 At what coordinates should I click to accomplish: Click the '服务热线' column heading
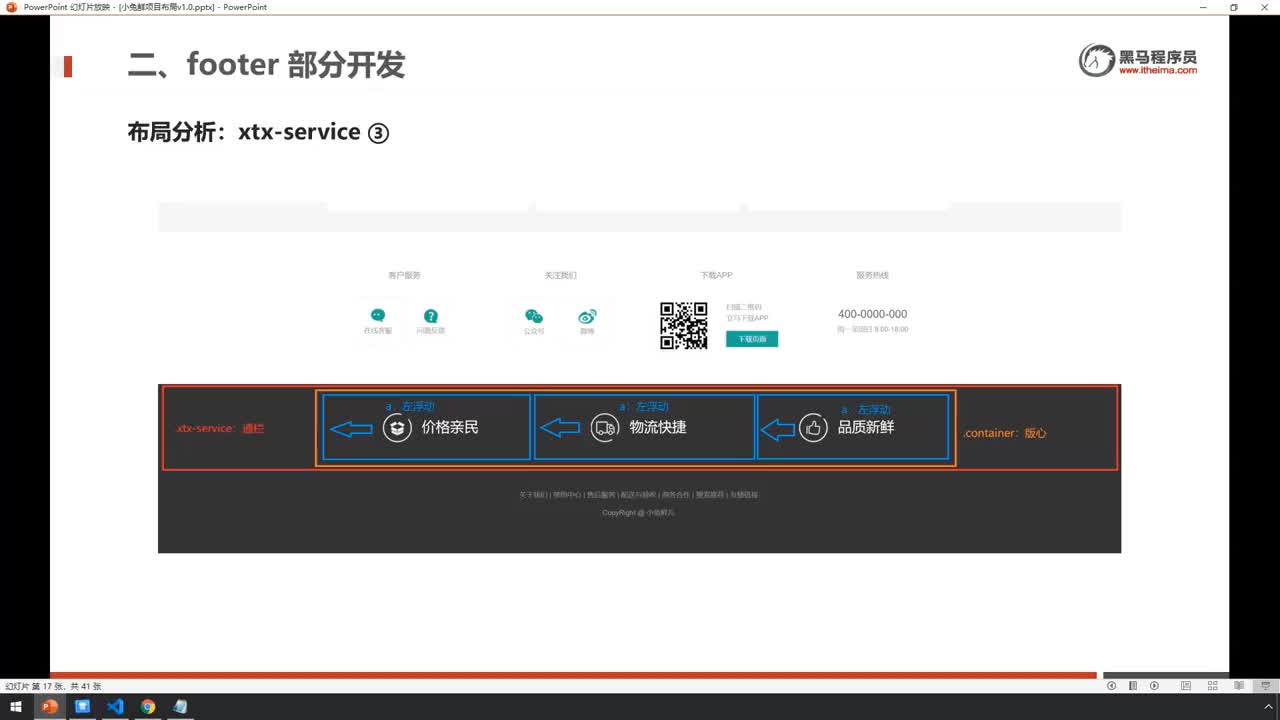[x=872, y=275]
